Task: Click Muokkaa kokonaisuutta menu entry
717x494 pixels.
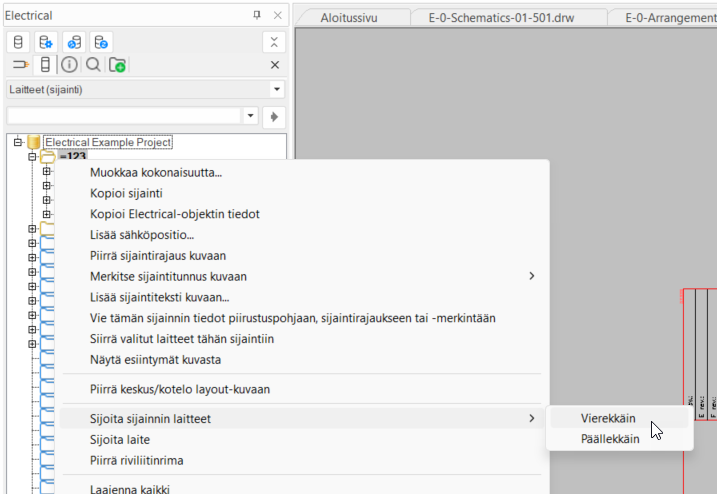Action: (x=156, y=172)
